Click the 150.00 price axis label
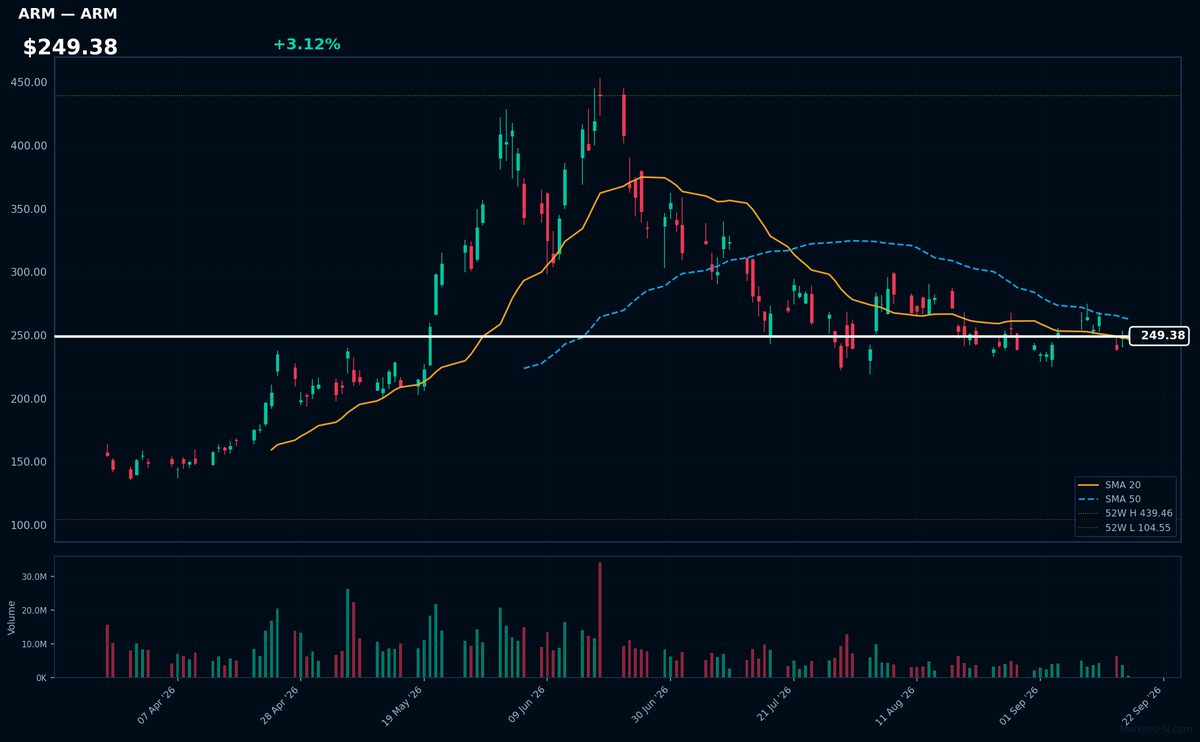Image resolution: width=1200 pixels, height=742 pixels. coord(29,462)
